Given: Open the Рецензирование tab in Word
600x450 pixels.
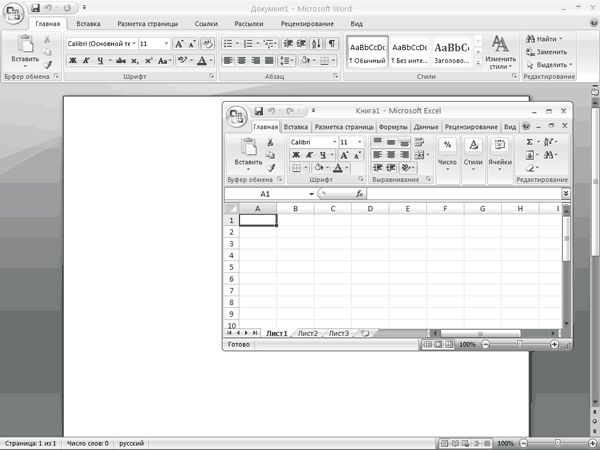Looking at the screenshot, I should 307,24.
